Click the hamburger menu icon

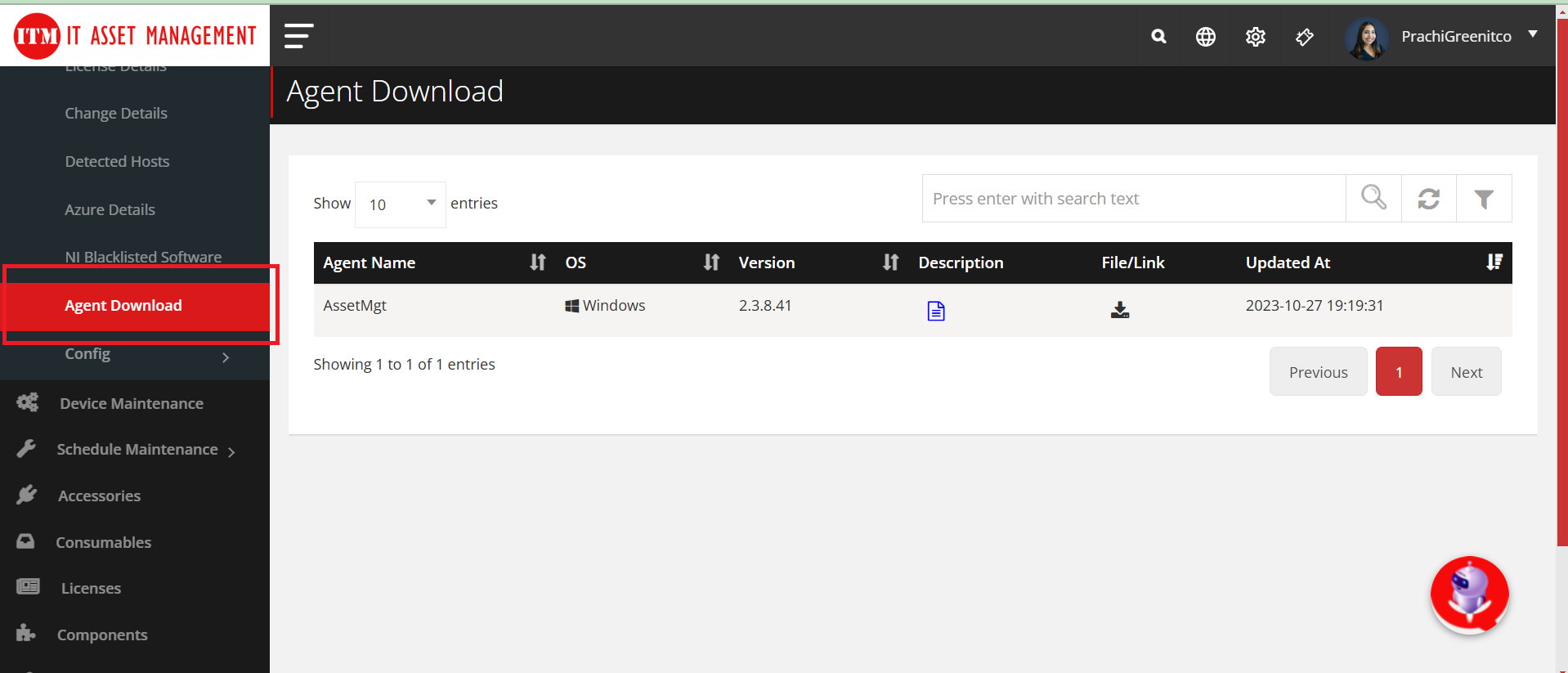298,36
